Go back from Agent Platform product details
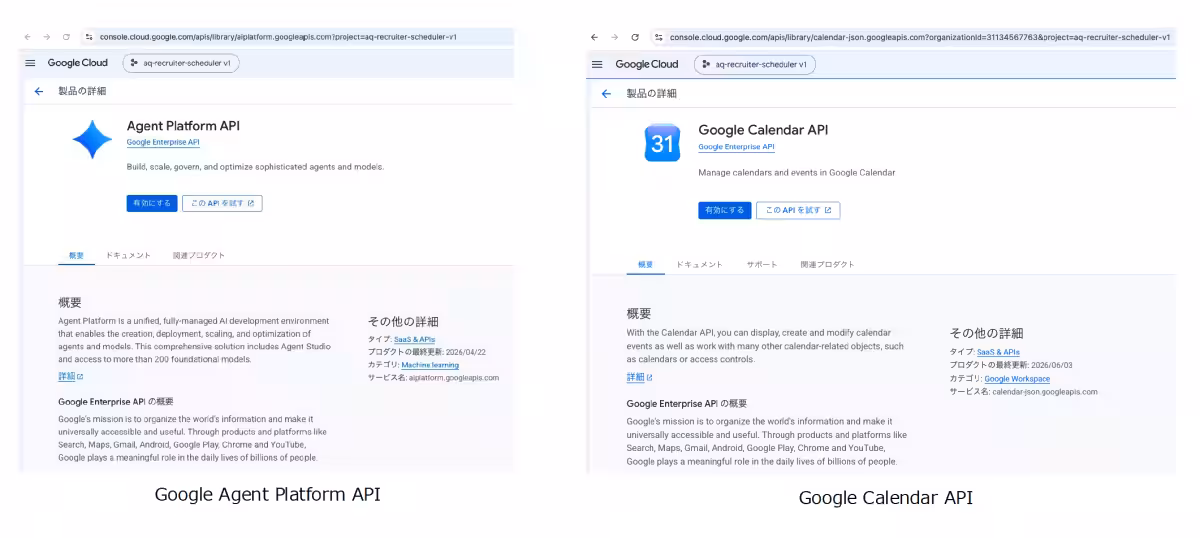This screenshot has height=538, width=1200. point(39,91)
